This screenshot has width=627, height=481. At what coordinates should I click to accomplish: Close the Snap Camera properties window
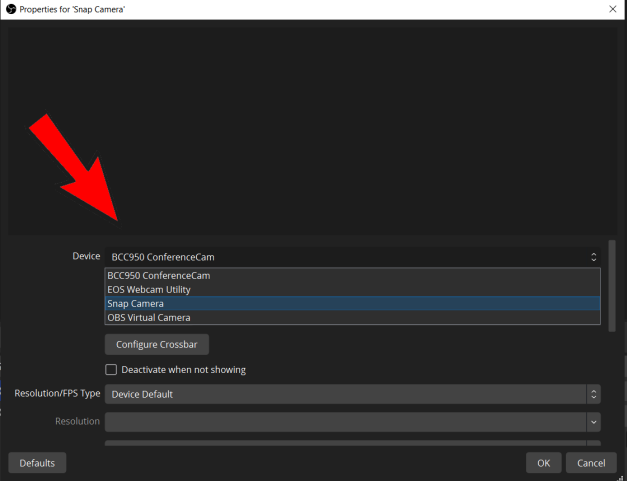(x=612, y=8)
